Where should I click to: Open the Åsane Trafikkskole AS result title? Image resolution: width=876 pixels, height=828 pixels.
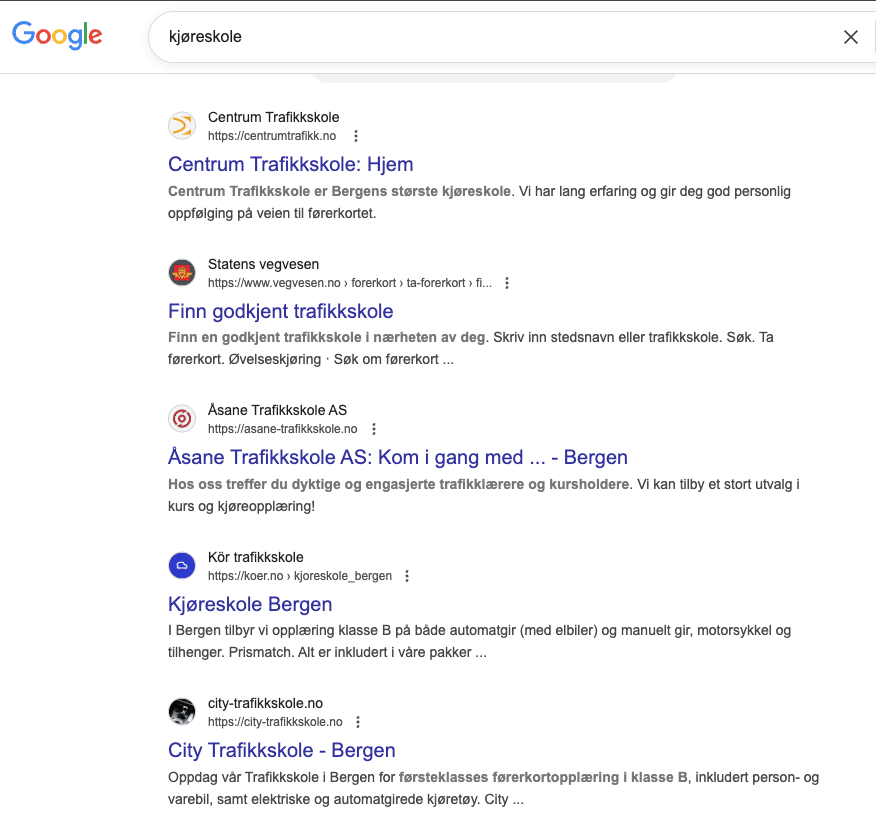397,457
